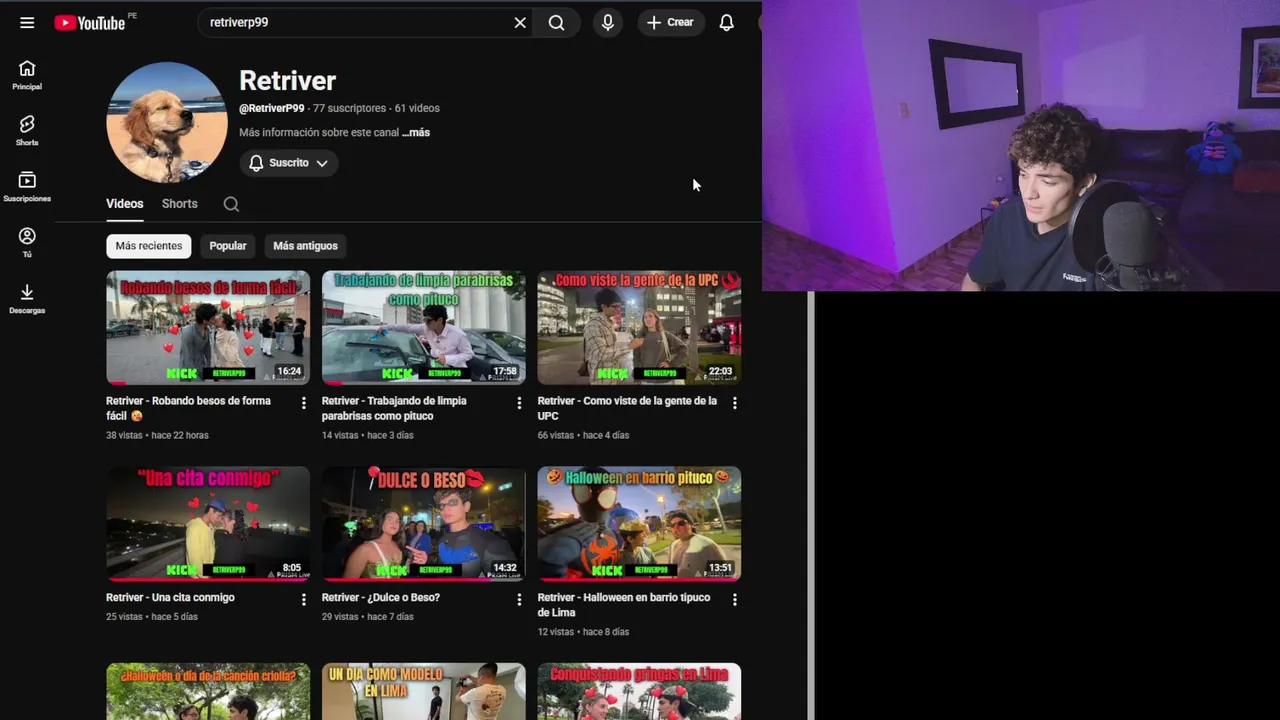Open Un dia como modelo en Lima thumbnail
The image size is (1280, 720).
[424, 691]
